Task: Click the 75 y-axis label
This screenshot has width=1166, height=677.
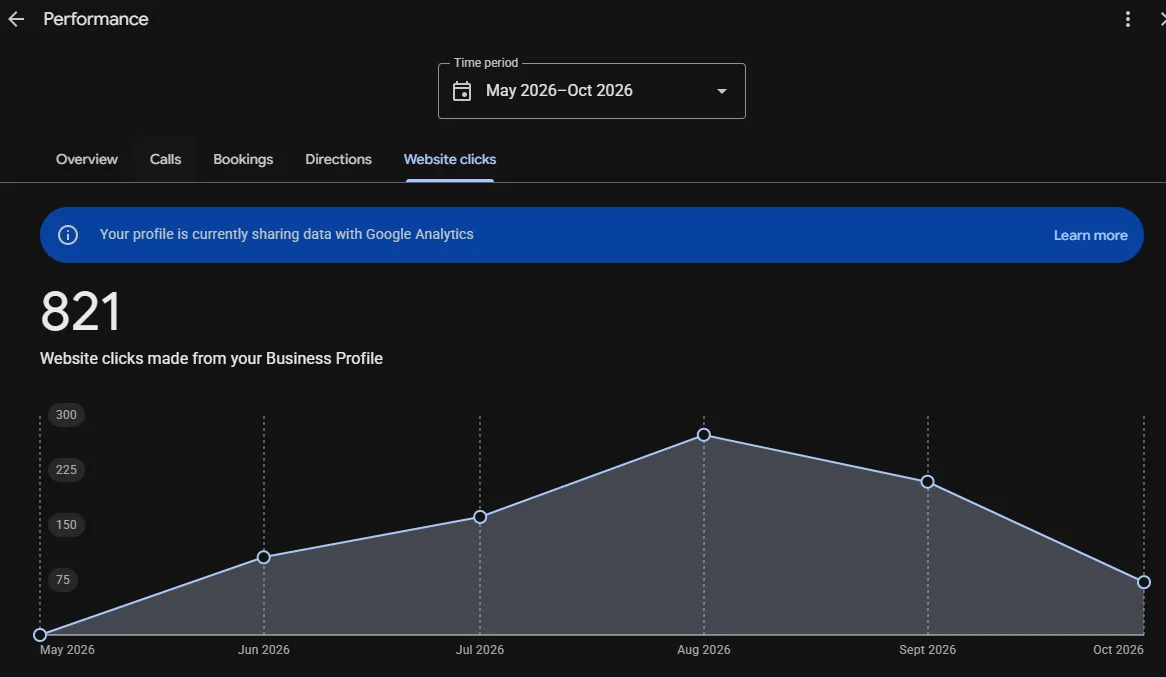Action: coord(63,580)
